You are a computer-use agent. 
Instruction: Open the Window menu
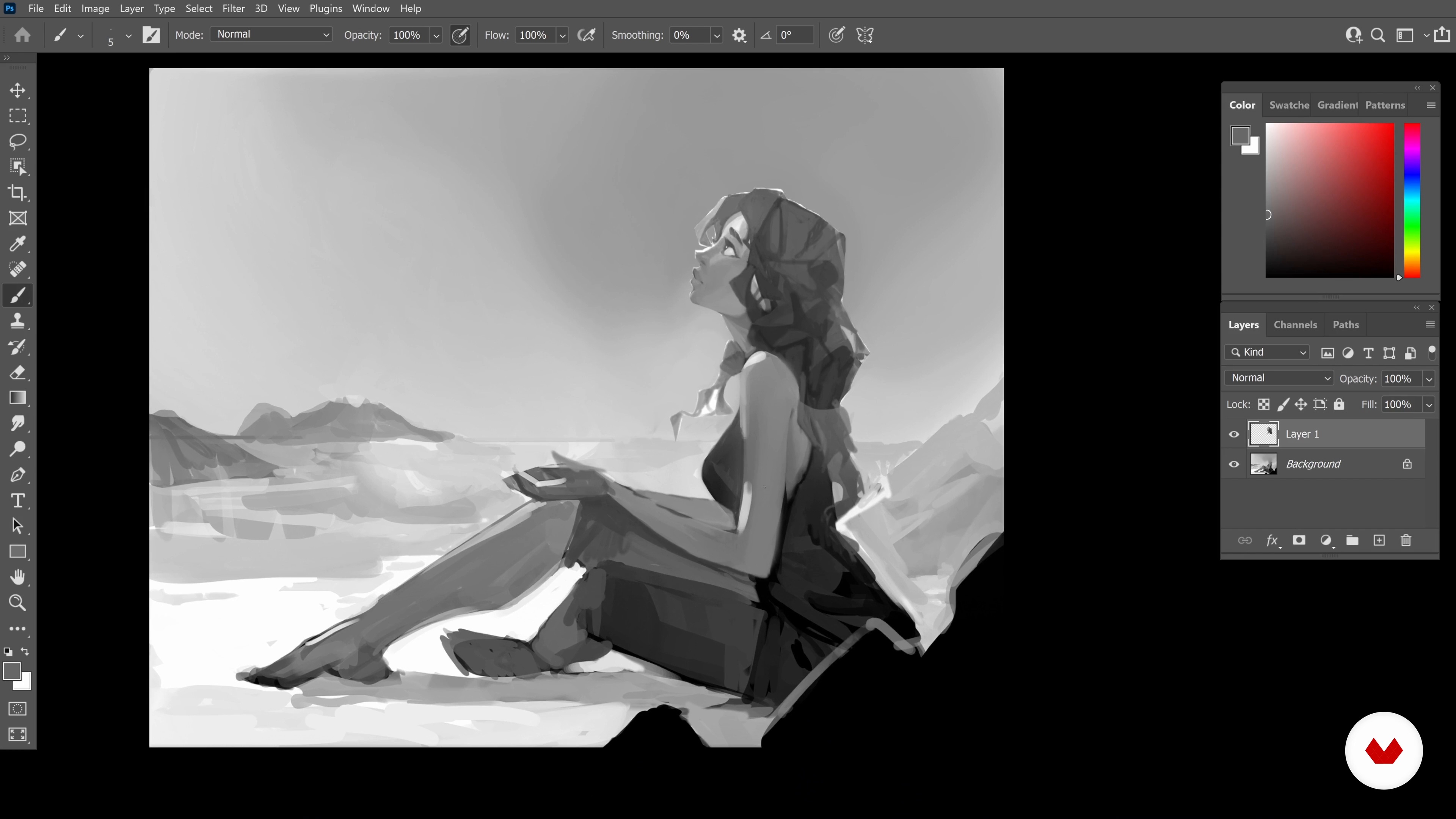[371, 8]
